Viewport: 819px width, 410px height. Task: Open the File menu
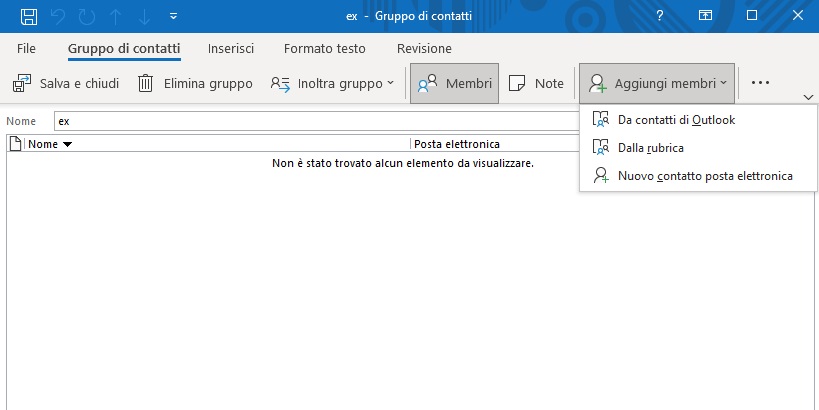coord(27,48)
